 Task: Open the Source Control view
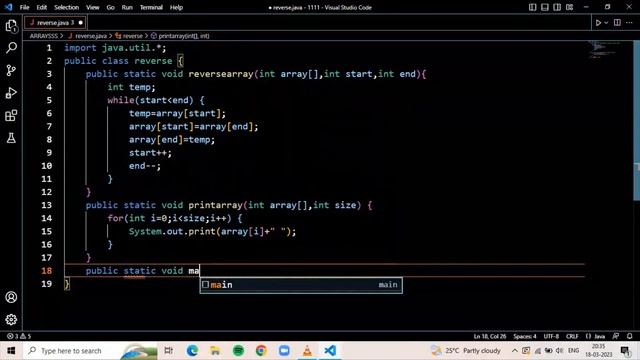11,70
